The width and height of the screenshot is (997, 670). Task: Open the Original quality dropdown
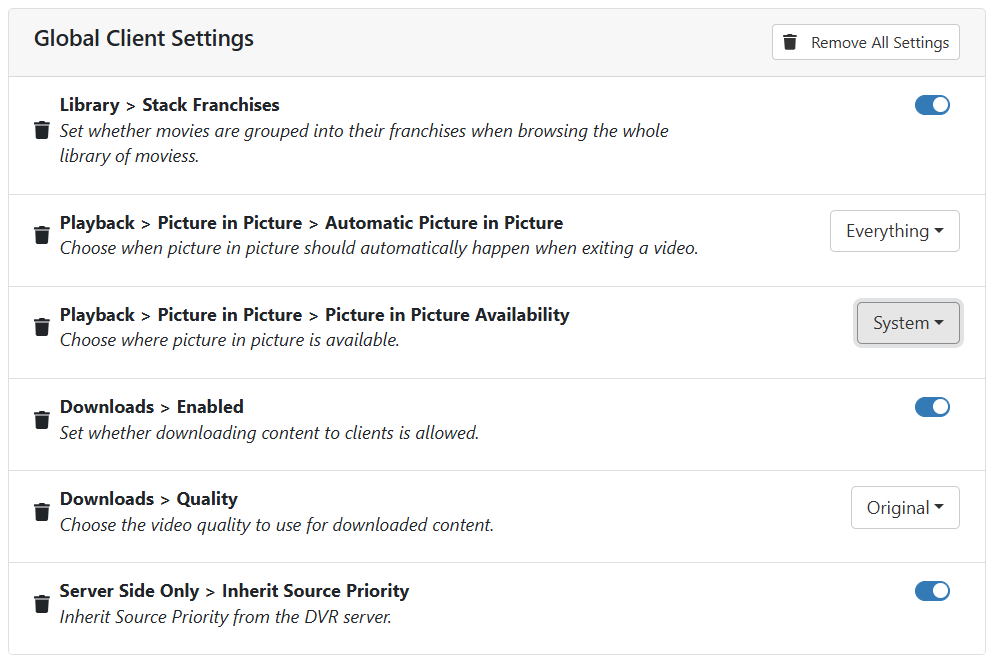coord(905,507)
